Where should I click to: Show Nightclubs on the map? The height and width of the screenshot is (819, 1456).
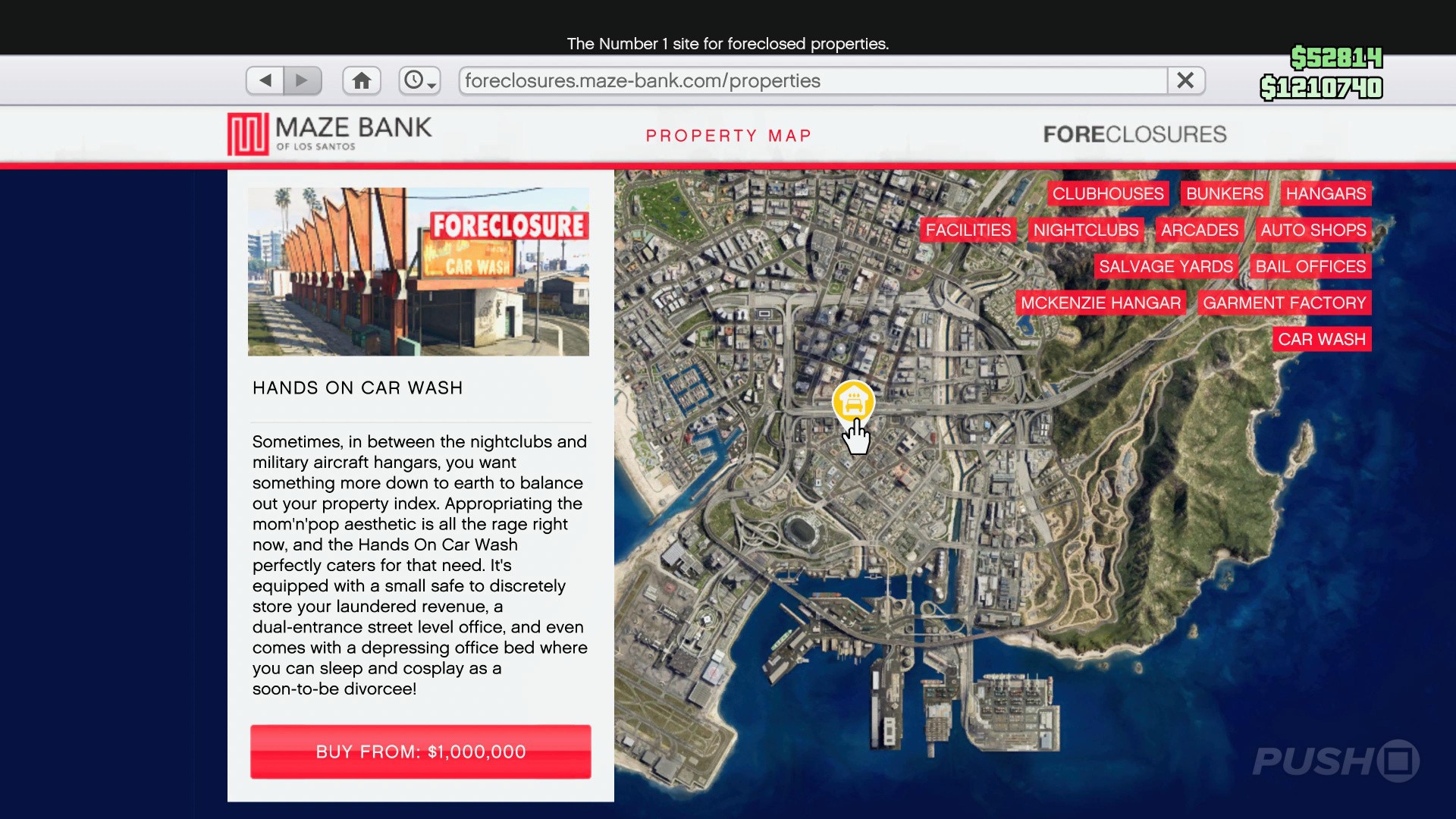pos(1085,230)
